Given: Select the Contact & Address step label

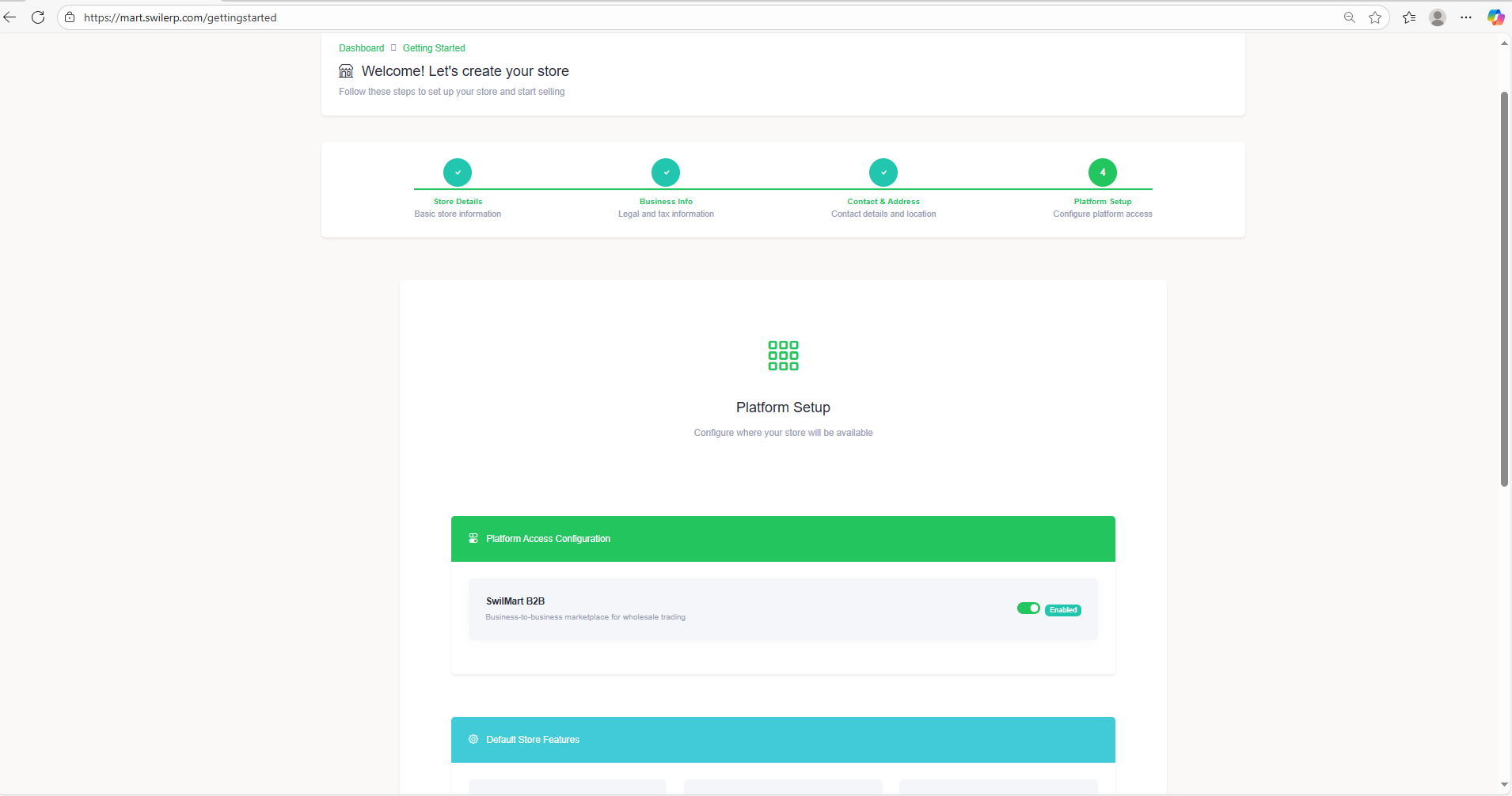Looking at the screenshot, I should click(883, 202).
